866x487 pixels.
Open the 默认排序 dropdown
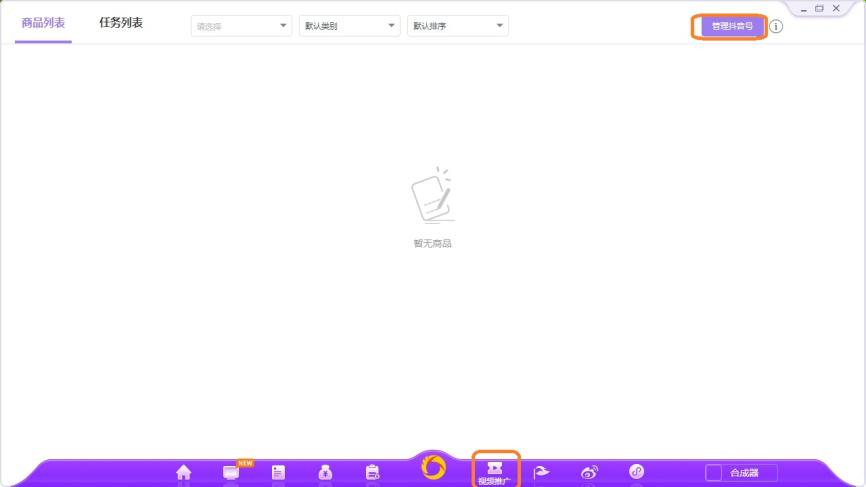(458, 26)
